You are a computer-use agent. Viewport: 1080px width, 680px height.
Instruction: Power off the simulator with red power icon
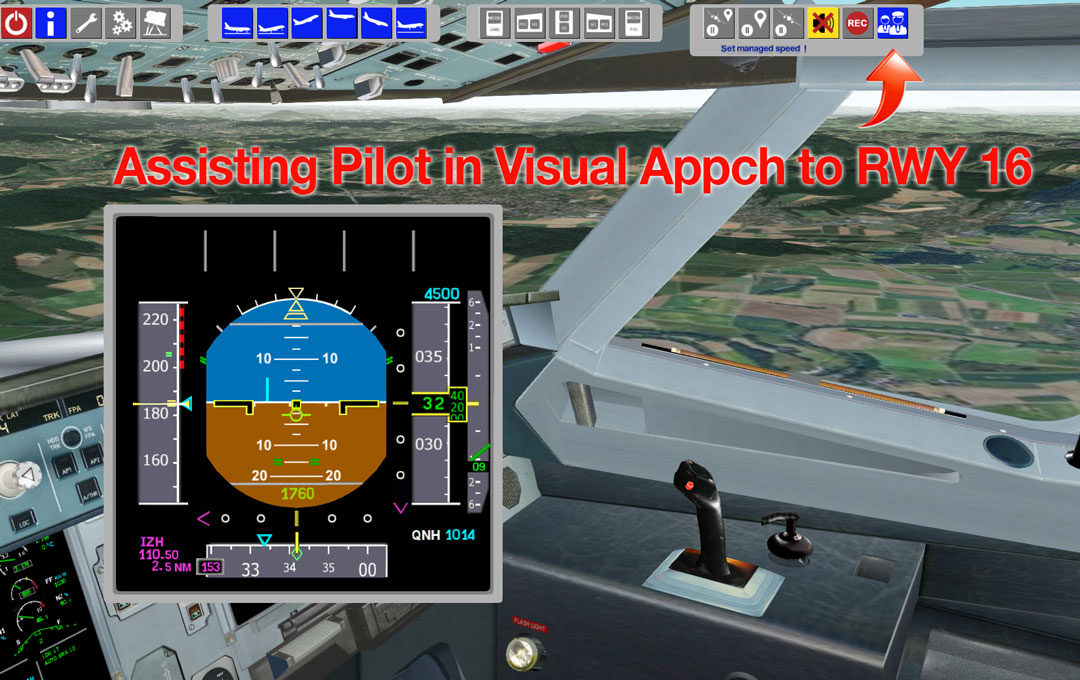pos(17,22)
